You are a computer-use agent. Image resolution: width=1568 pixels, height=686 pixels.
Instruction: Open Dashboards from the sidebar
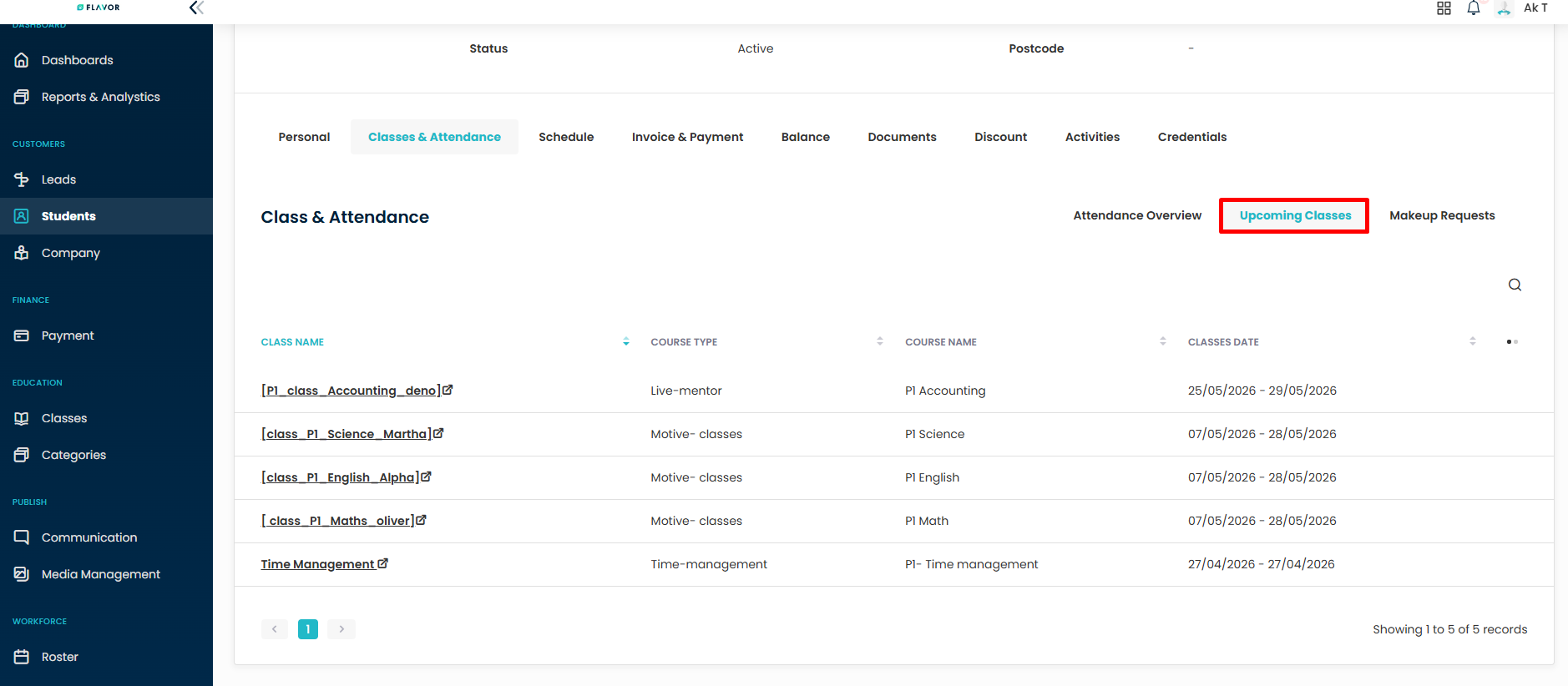pos(77,60)
